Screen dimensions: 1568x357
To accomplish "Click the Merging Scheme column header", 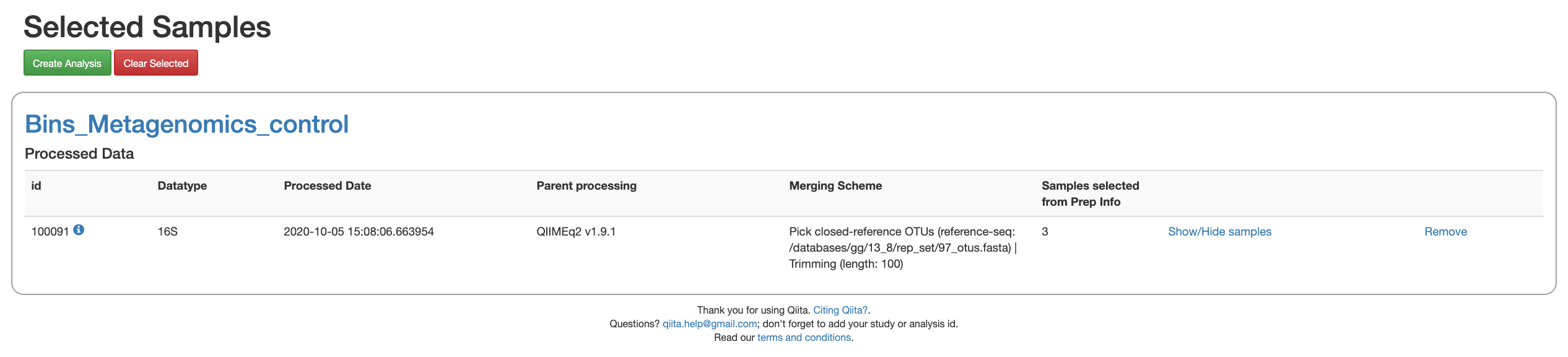I will click(x=835, y=186).
